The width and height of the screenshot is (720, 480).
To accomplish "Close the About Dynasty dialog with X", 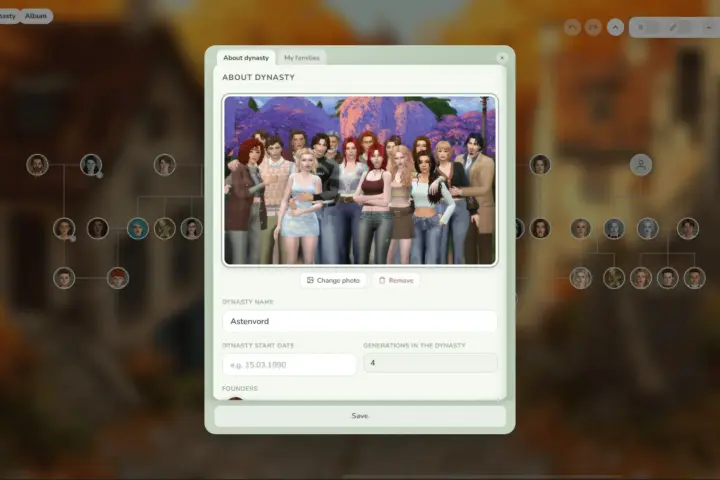I will 502,58.
